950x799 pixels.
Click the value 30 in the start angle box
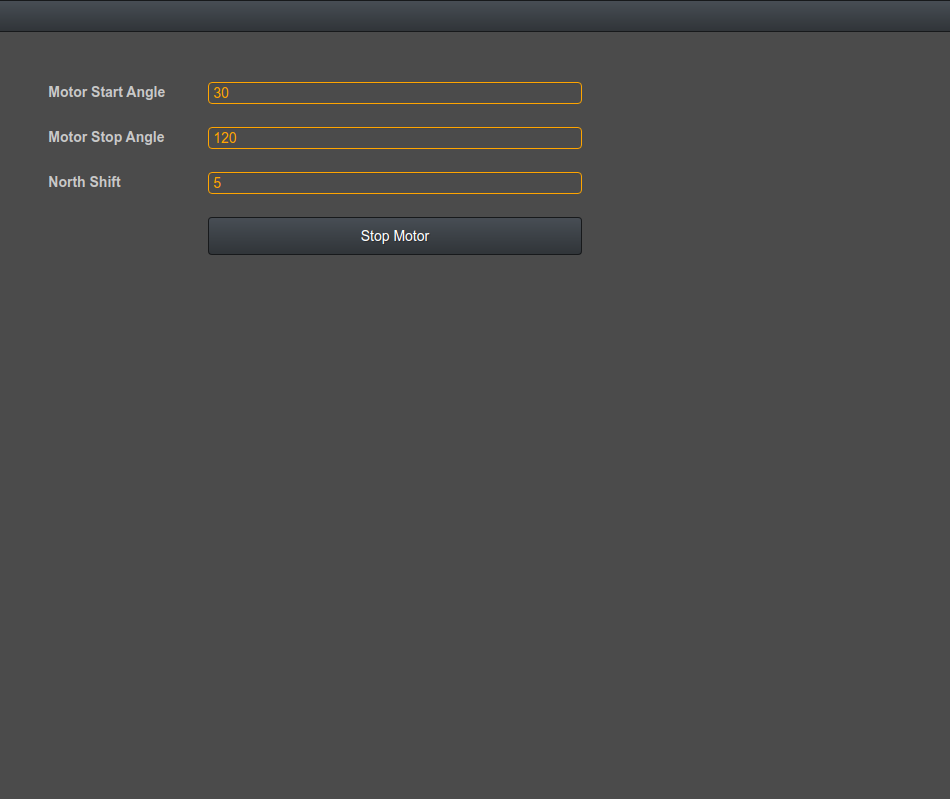point(221,93)
